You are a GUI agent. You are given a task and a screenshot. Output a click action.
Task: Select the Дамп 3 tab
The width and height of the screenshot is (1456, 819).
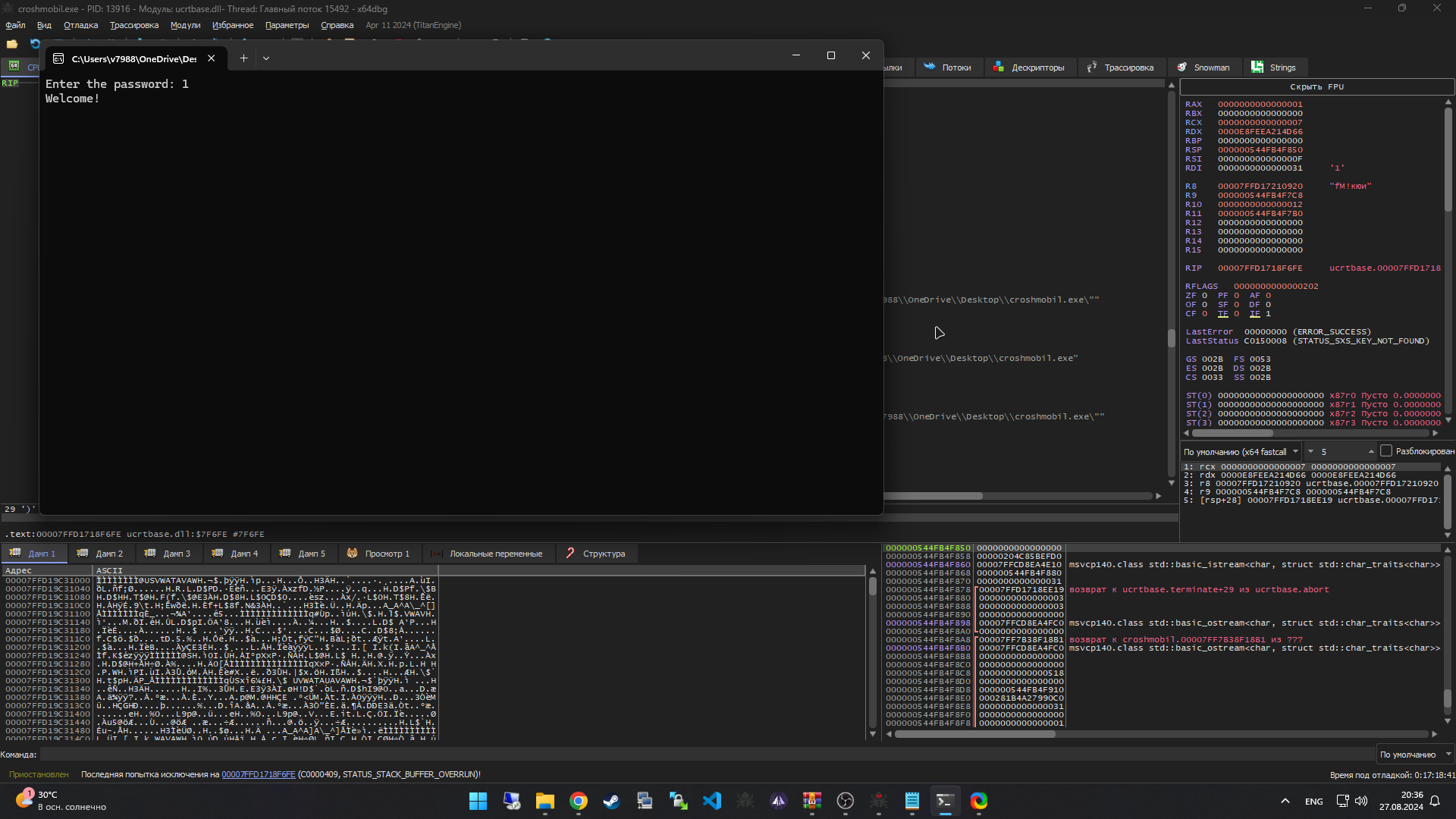[x=168, y=554]
